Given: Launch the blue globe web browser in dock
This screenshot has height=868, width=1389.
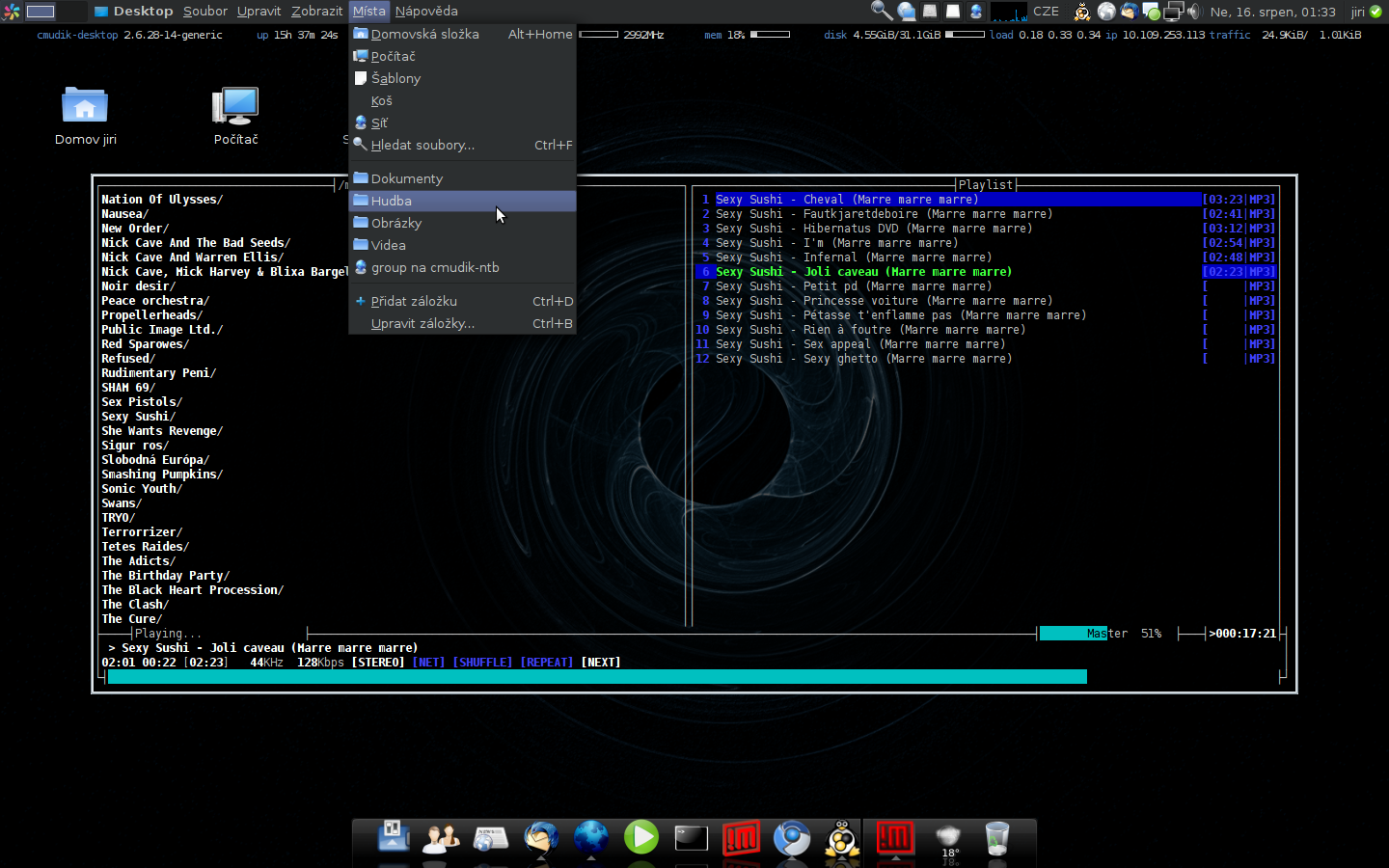Looking at the screenshot, I should click(x=591, y=837).
